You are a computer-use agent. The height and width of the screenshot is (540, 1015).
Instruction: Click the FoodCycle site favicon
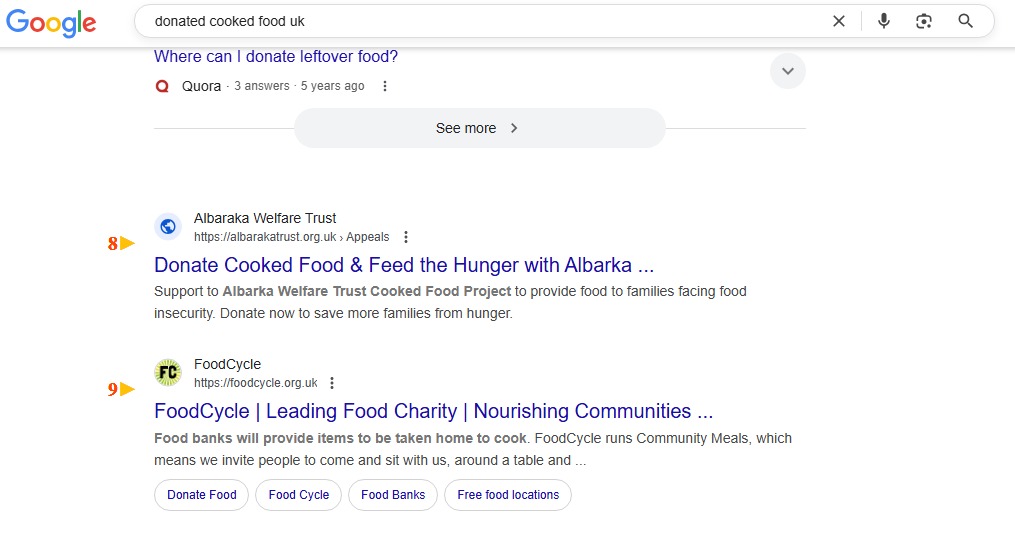(x=168, y=373)
